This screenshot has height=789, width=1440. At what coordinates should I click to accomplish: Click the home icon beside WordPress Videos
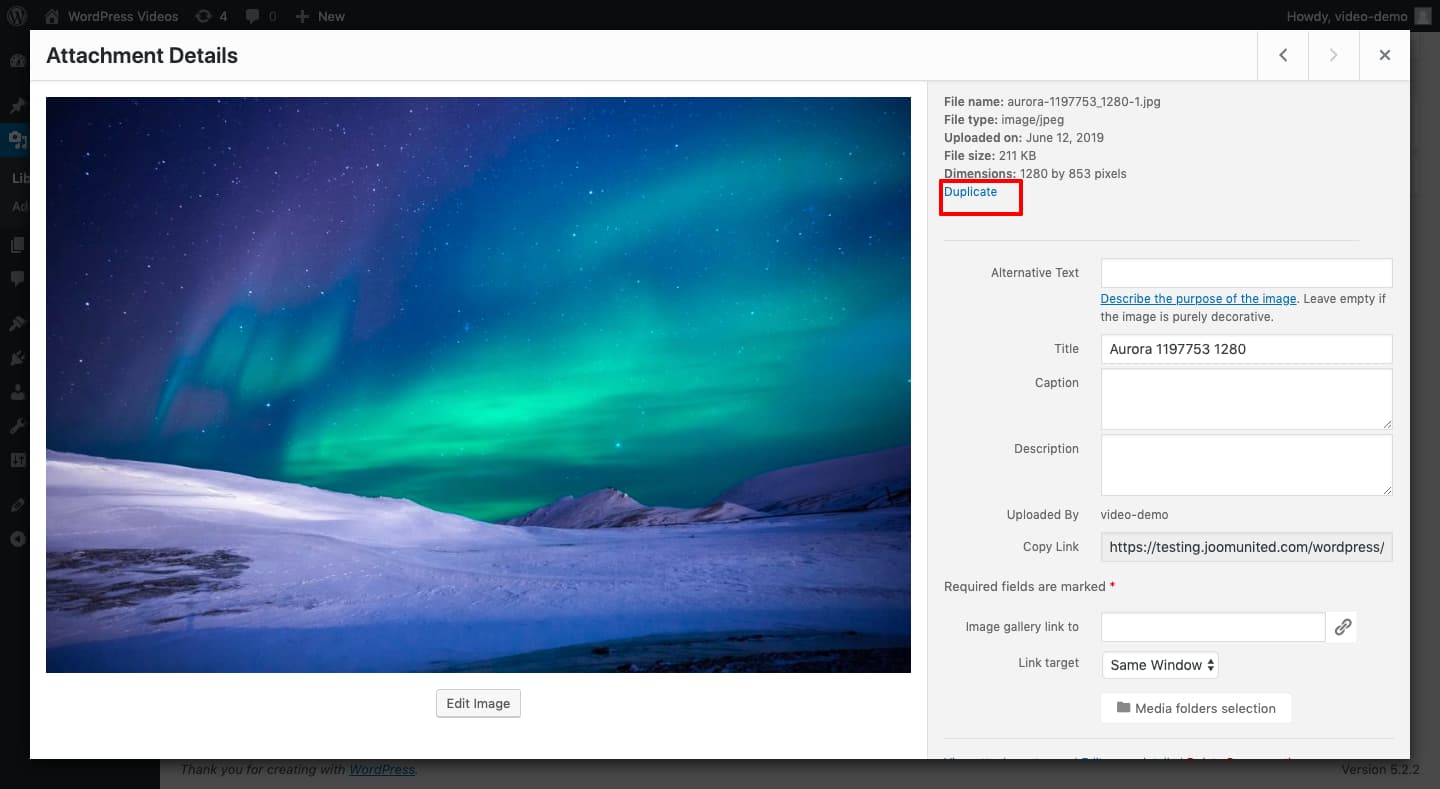pyautogui.click(x=52, y=16)
